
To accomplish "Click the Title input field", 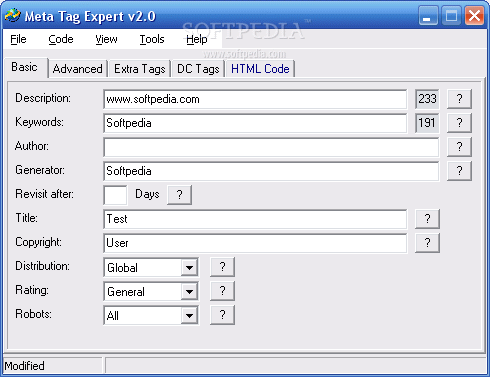I will [255, 219].
